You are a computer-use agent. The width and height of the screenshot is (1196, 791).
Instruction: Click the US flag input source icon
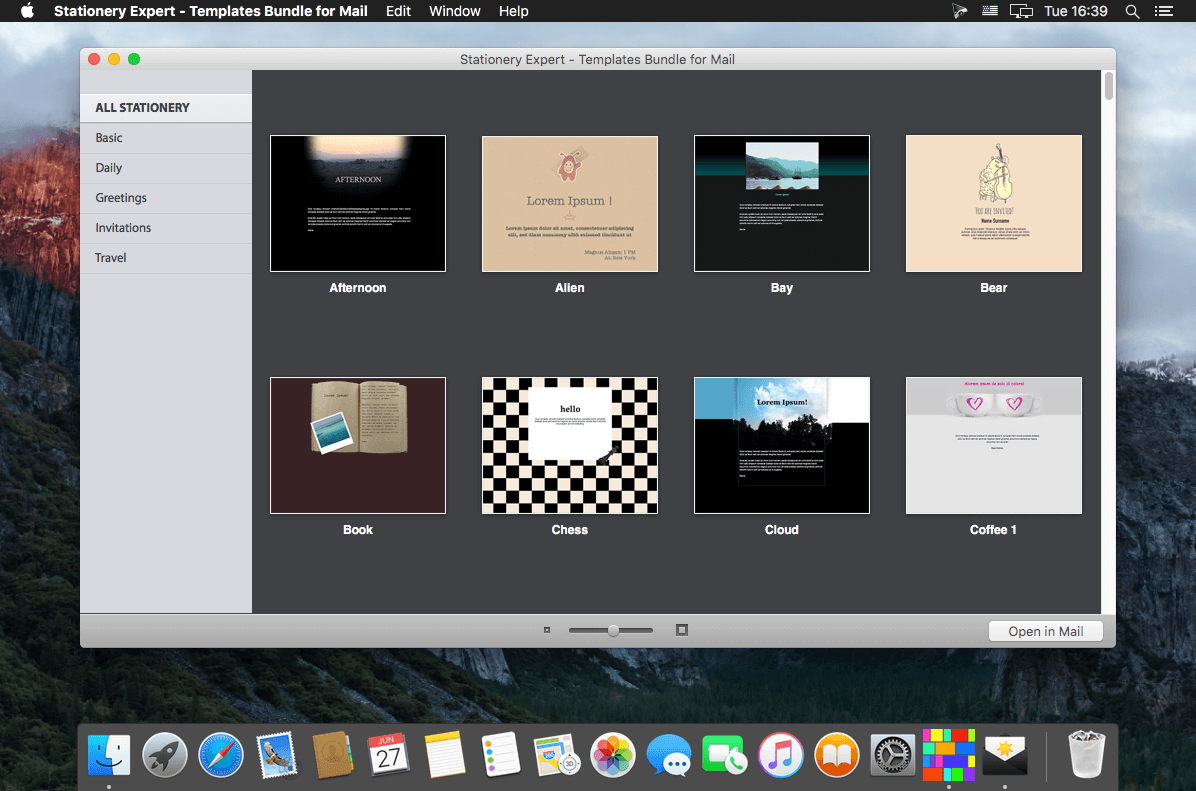pyautogui.click(x=990, y=11)
